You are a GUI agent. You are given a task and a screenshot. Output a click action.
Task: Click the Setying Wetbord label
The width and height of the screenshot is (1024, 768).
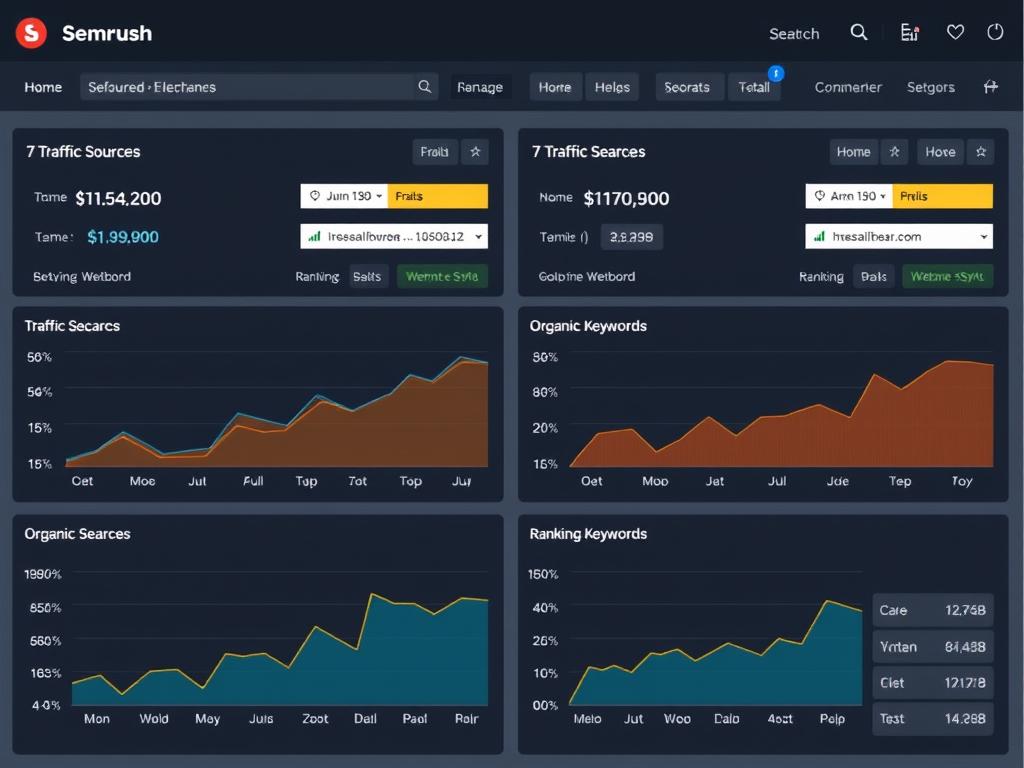(x=82, y=276)
